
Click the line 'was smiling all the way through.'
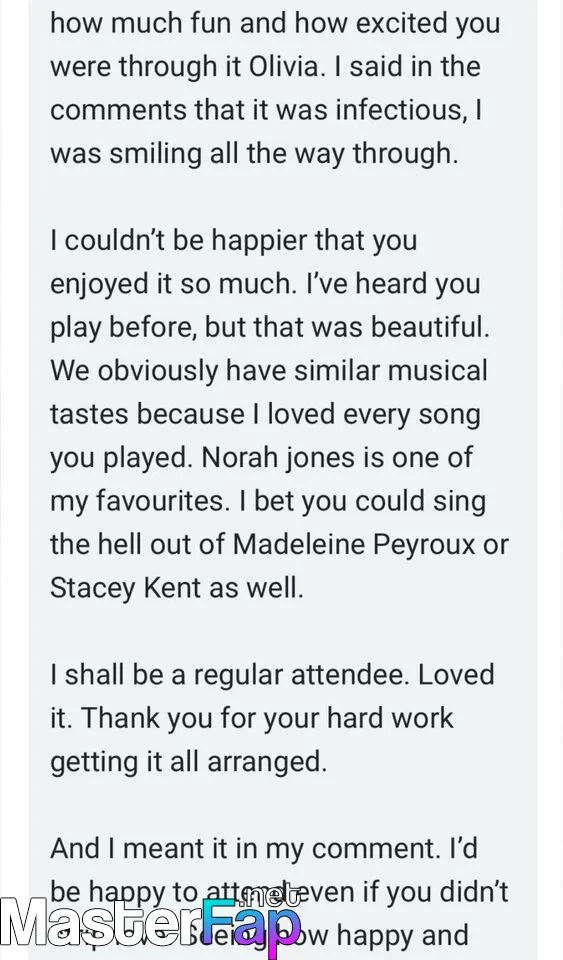[x=254, y=153]
